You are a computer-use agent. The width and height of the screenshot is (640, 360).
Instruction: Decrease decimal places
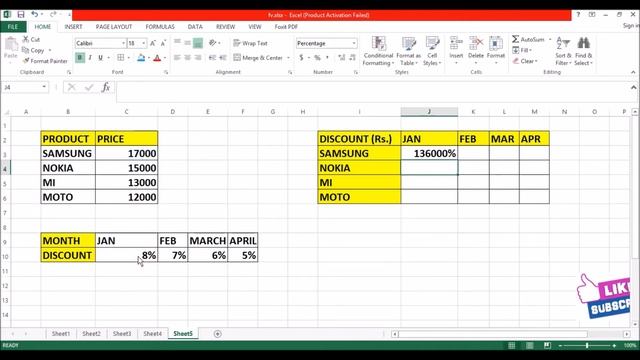tap(352, 58)
